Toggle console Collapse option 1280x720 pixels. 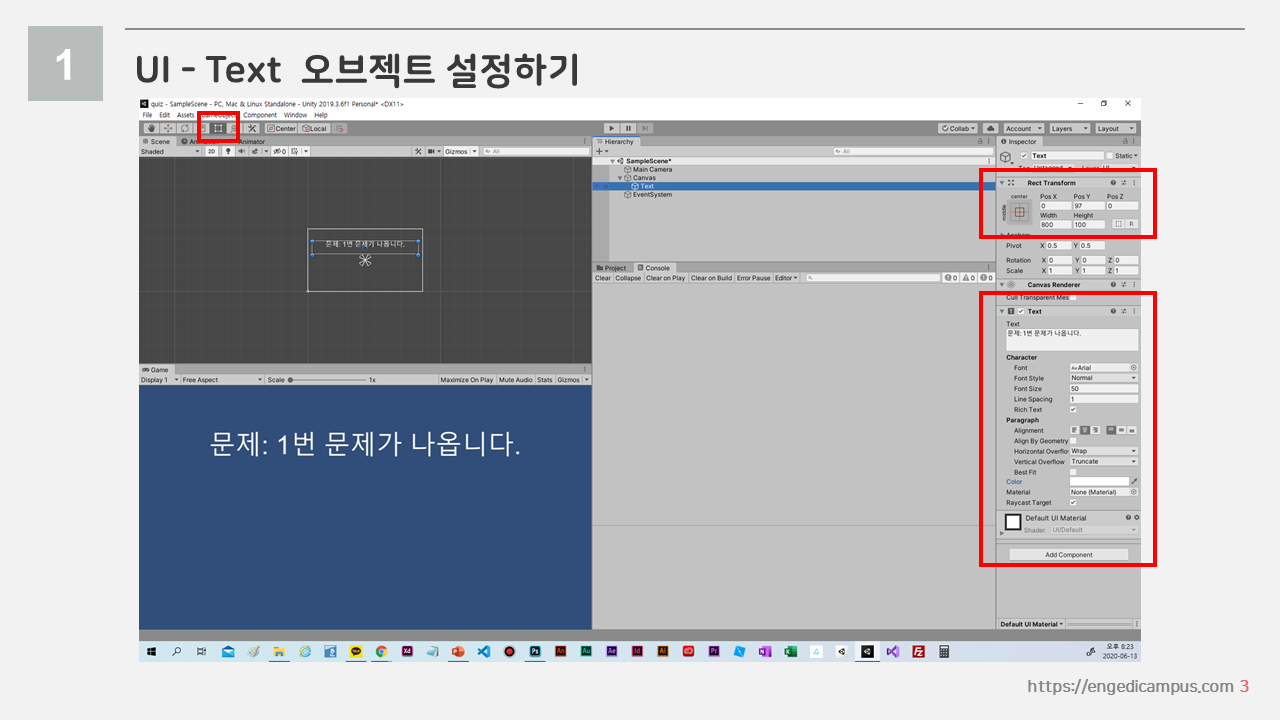[628, 278]
